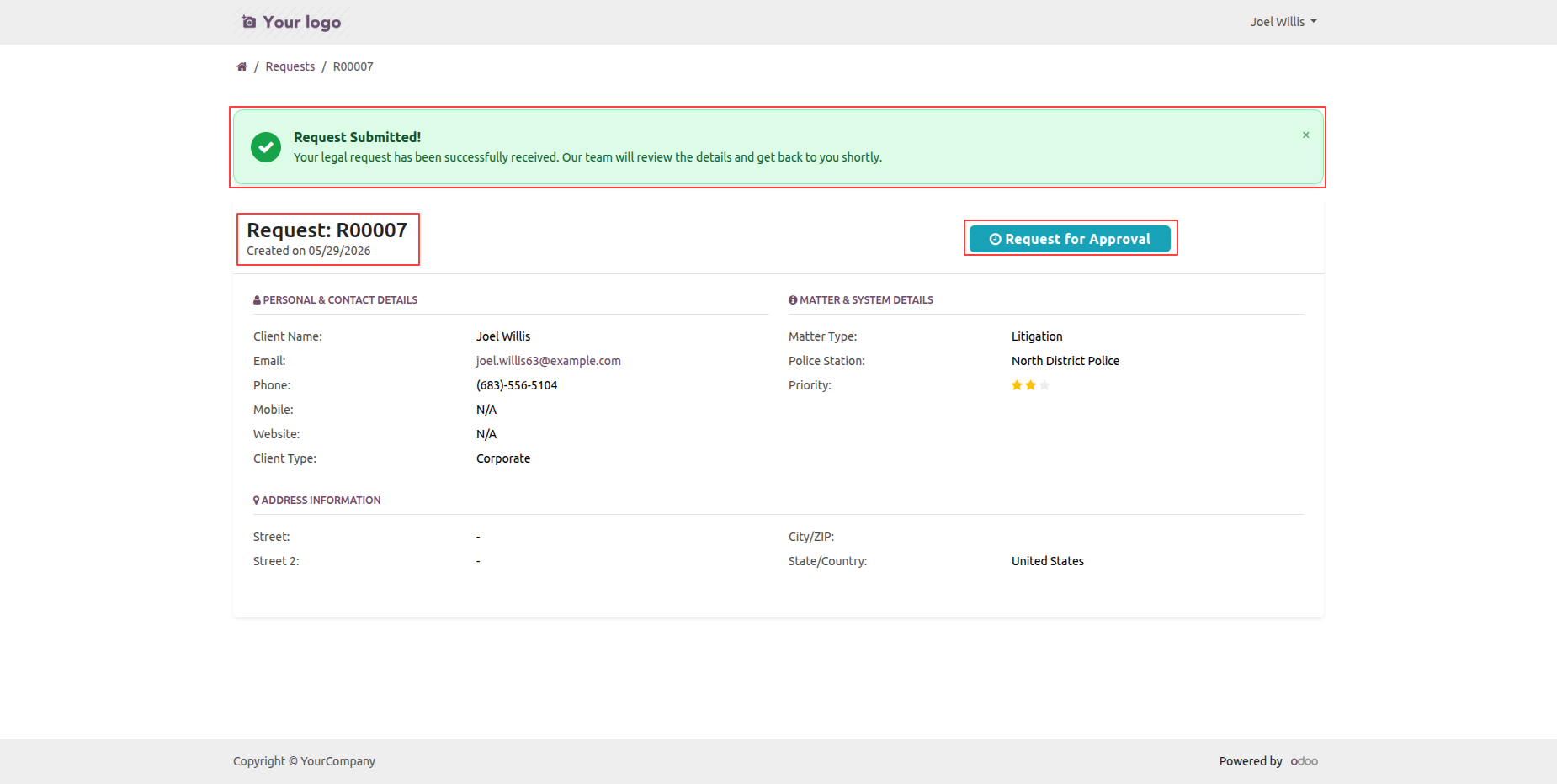Viewport: 1557px width, 784px height.
Task: Click the R00007 breadcrumb item
Action: tap(353, 66)
